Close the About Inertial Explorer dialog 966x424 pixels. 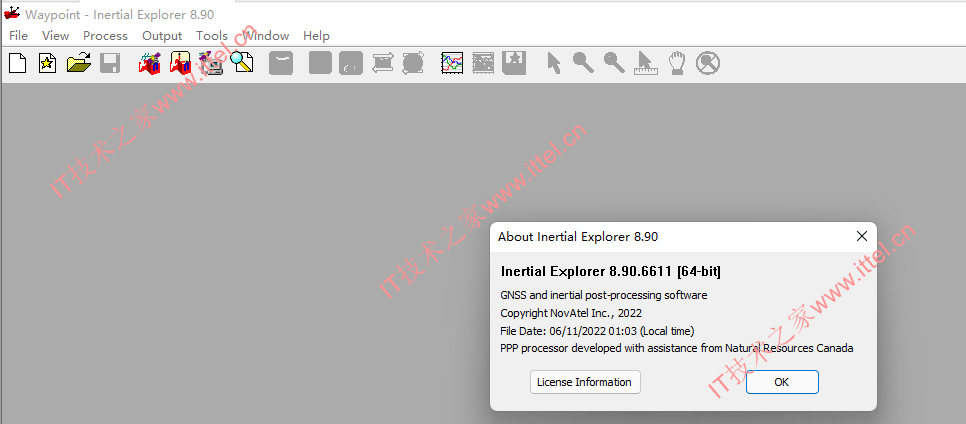pos(861,237)
